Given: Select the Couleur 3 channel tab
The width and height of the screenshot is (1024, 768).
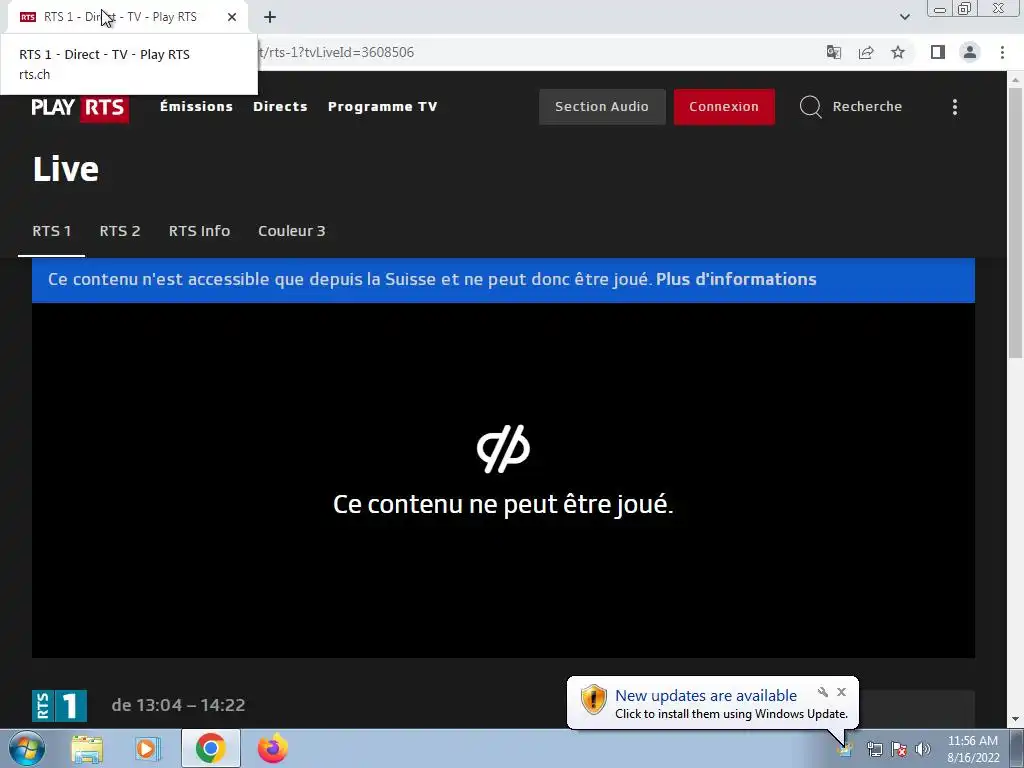Looking at the screenshot, I should pyautogui.click(x=292, y=231).
